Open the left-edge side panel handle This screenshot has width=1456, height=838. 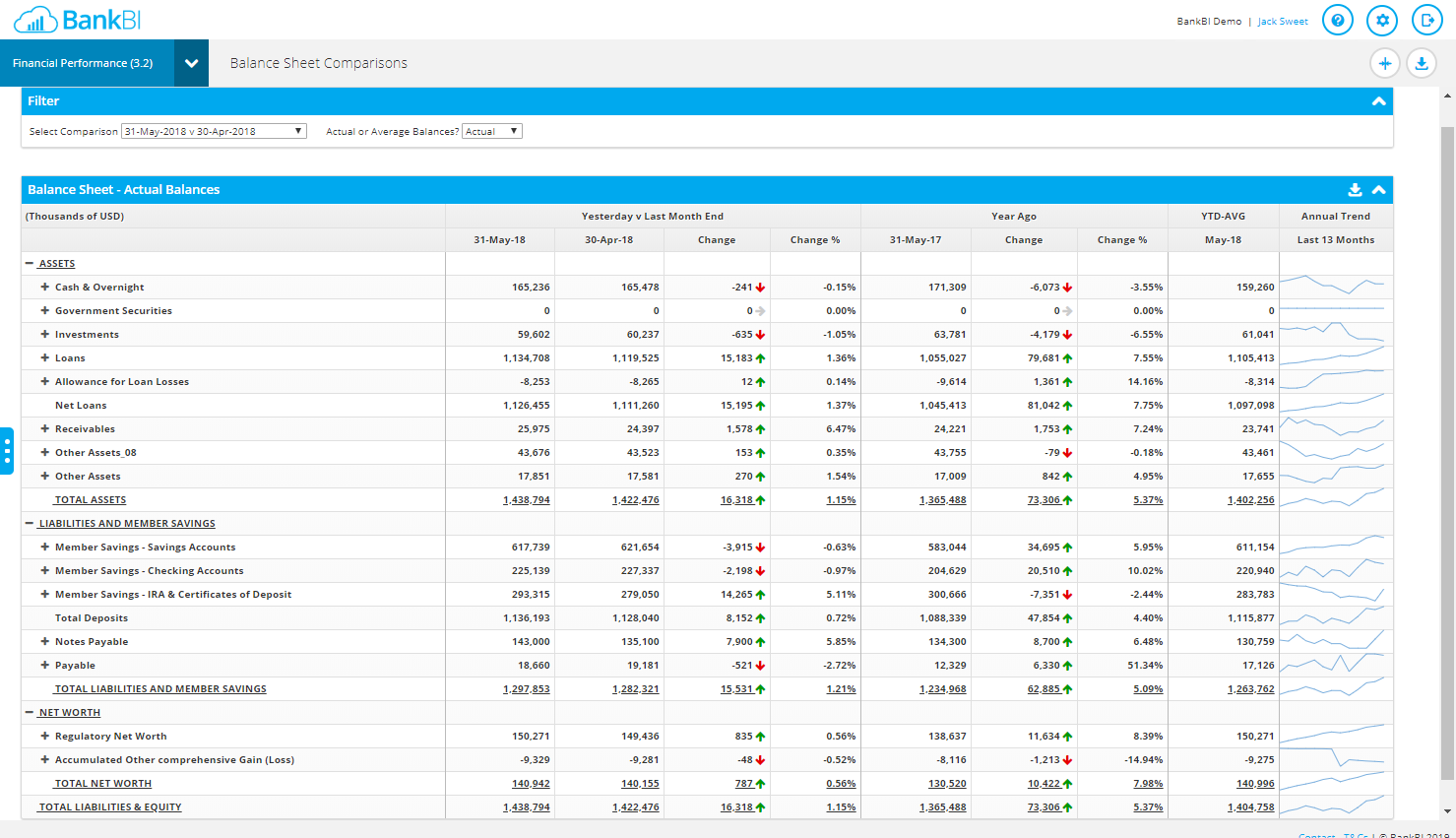click(x=7, y=449)
